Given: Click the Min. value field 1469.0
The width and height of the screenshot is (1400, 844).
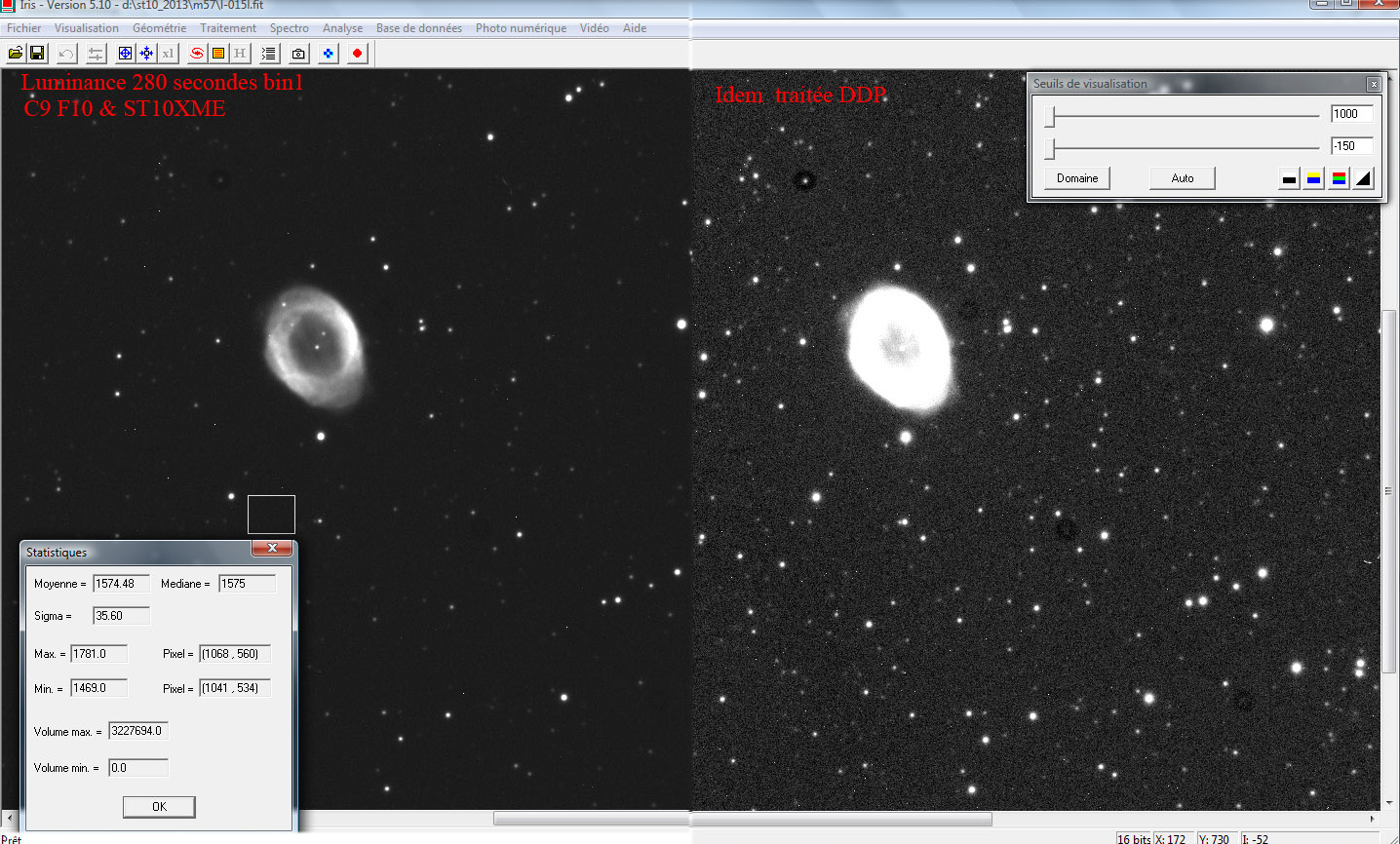Looking at the screenshot, I should [99, 688].
